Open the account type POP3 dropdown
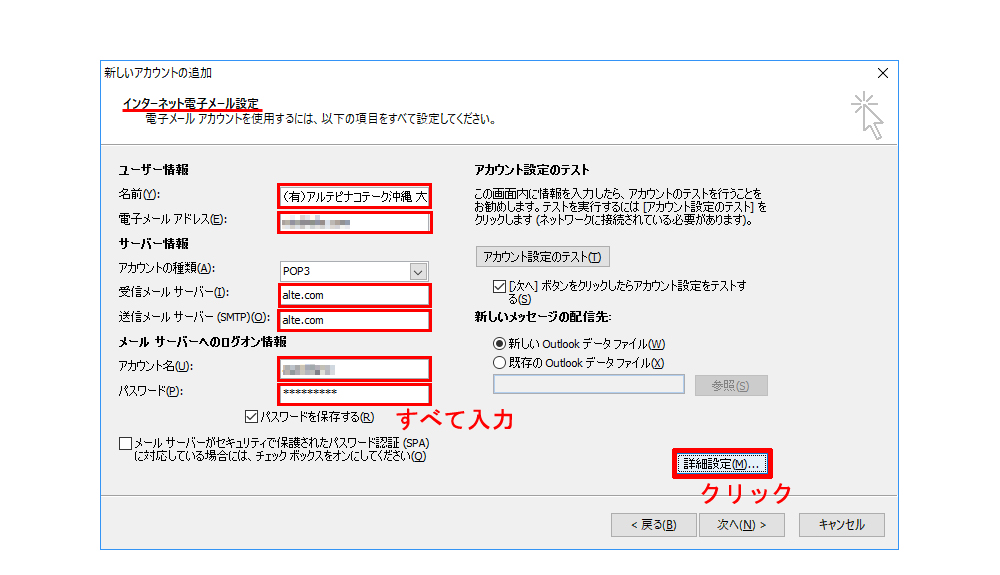1000x575 pixels. (x=418, y=271)
